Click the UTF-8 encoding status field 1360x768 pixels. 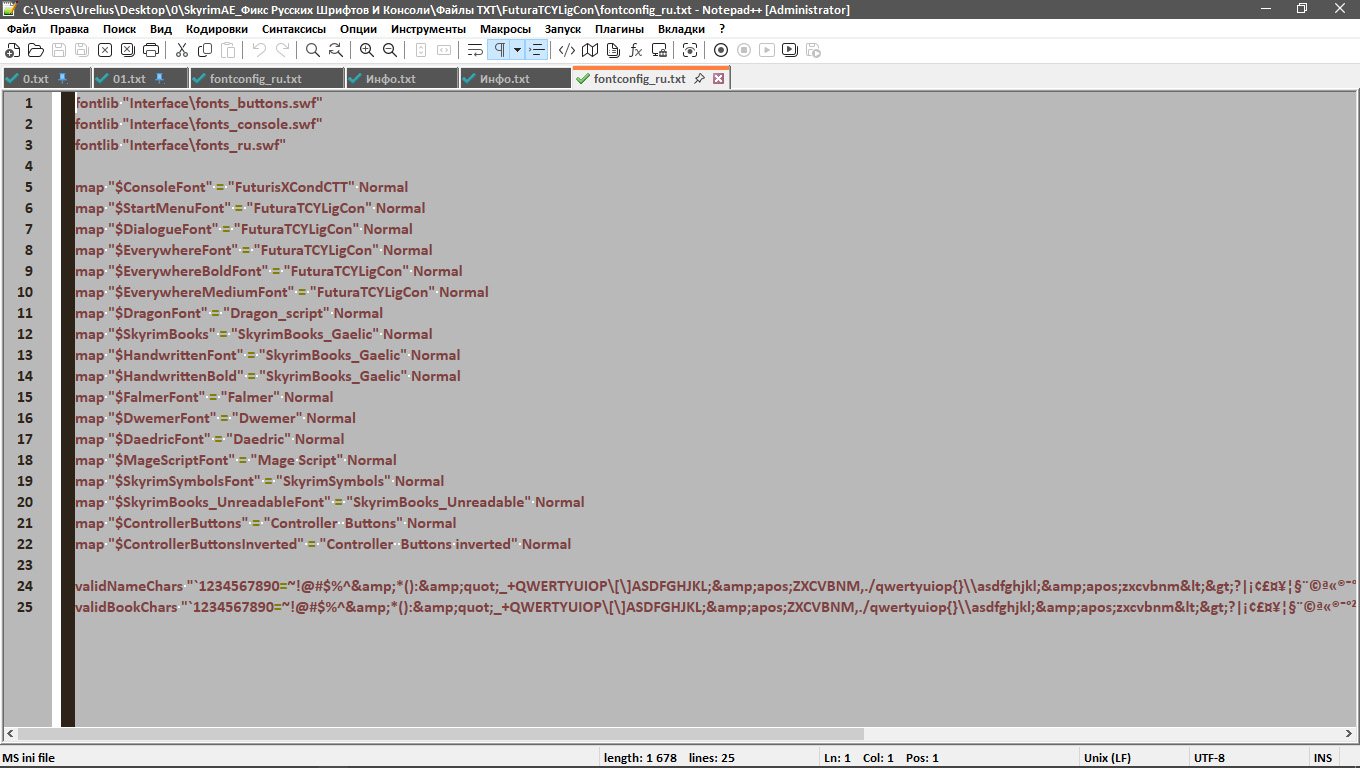(x=1208, y=758)
